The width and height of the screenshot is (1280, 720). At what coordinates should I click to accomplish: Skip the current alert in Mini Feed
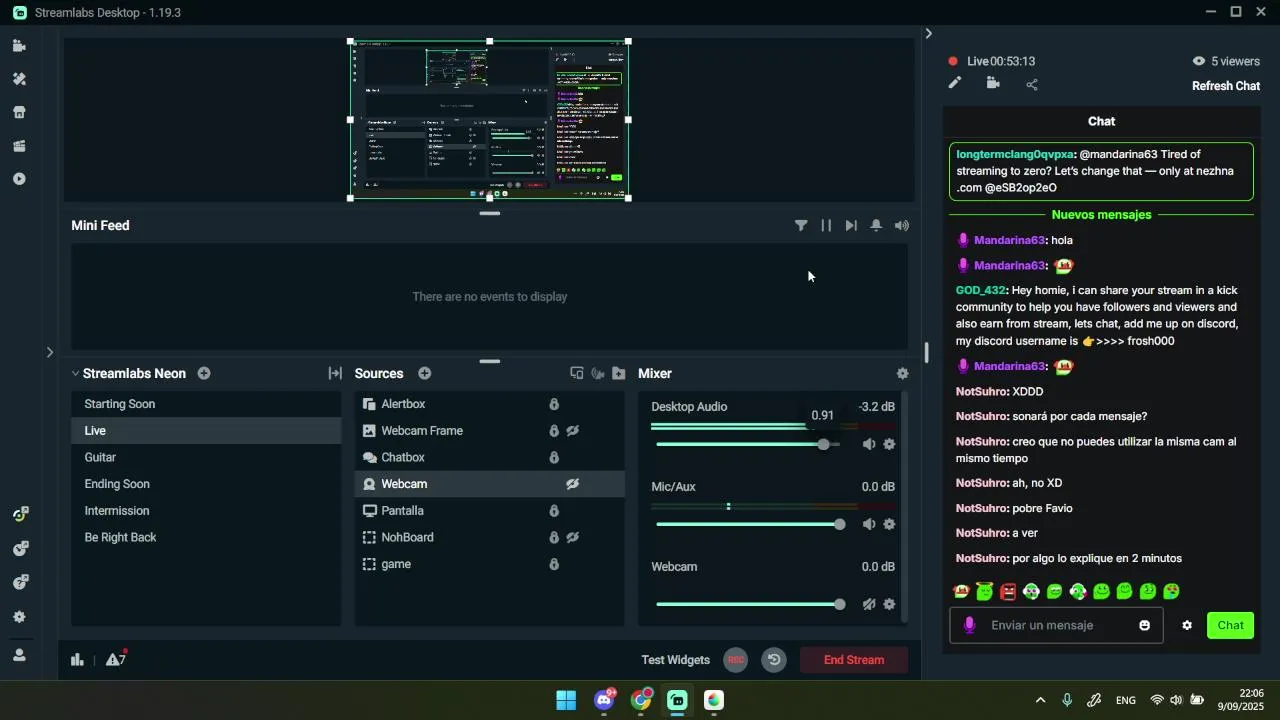(x=851, y=226)
